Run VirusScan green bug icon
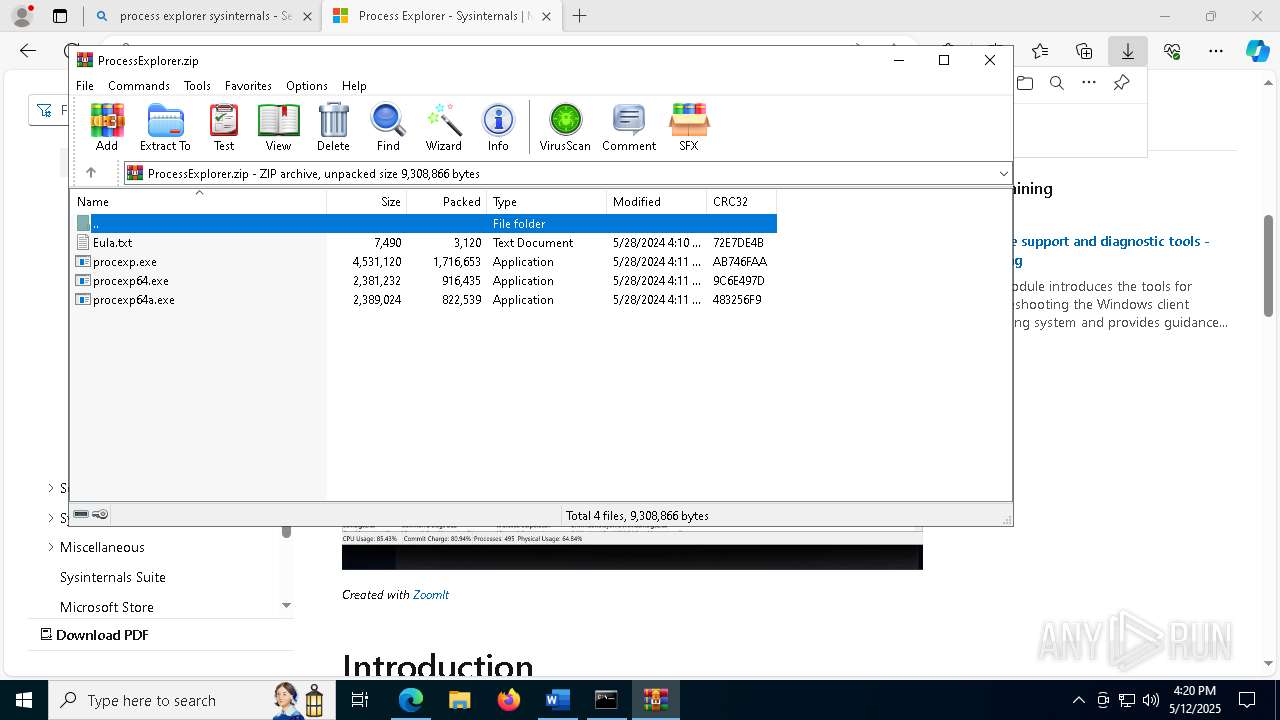The image size is (1280, 720). 565,127
